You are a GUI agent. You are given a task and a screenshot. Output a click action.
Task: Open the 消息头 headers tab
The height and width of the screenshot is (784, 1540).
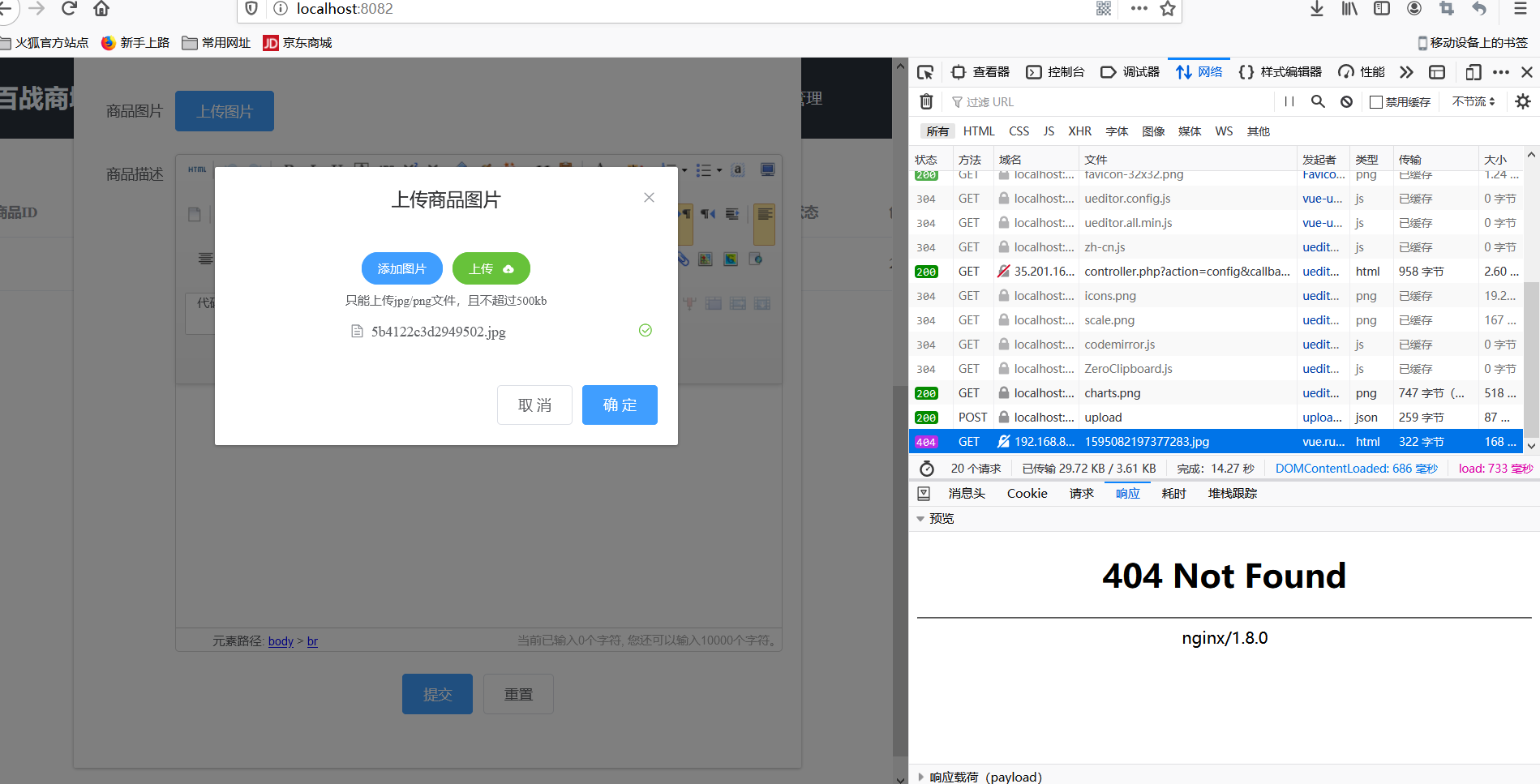point(967,493)
